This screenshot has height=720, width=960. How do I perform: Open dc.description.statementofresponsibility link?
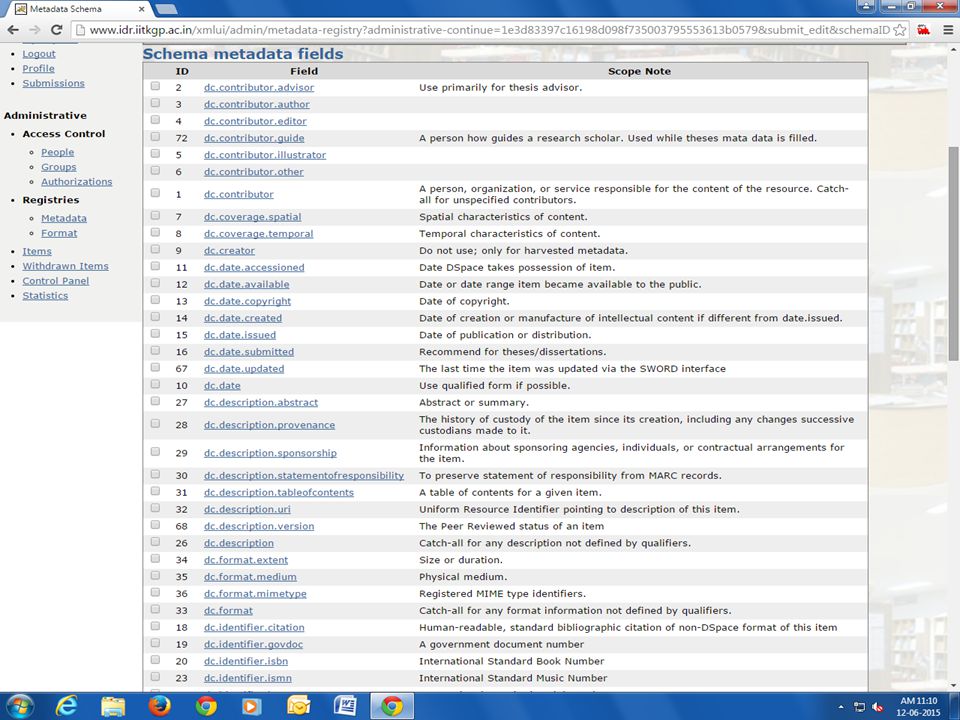304,476
